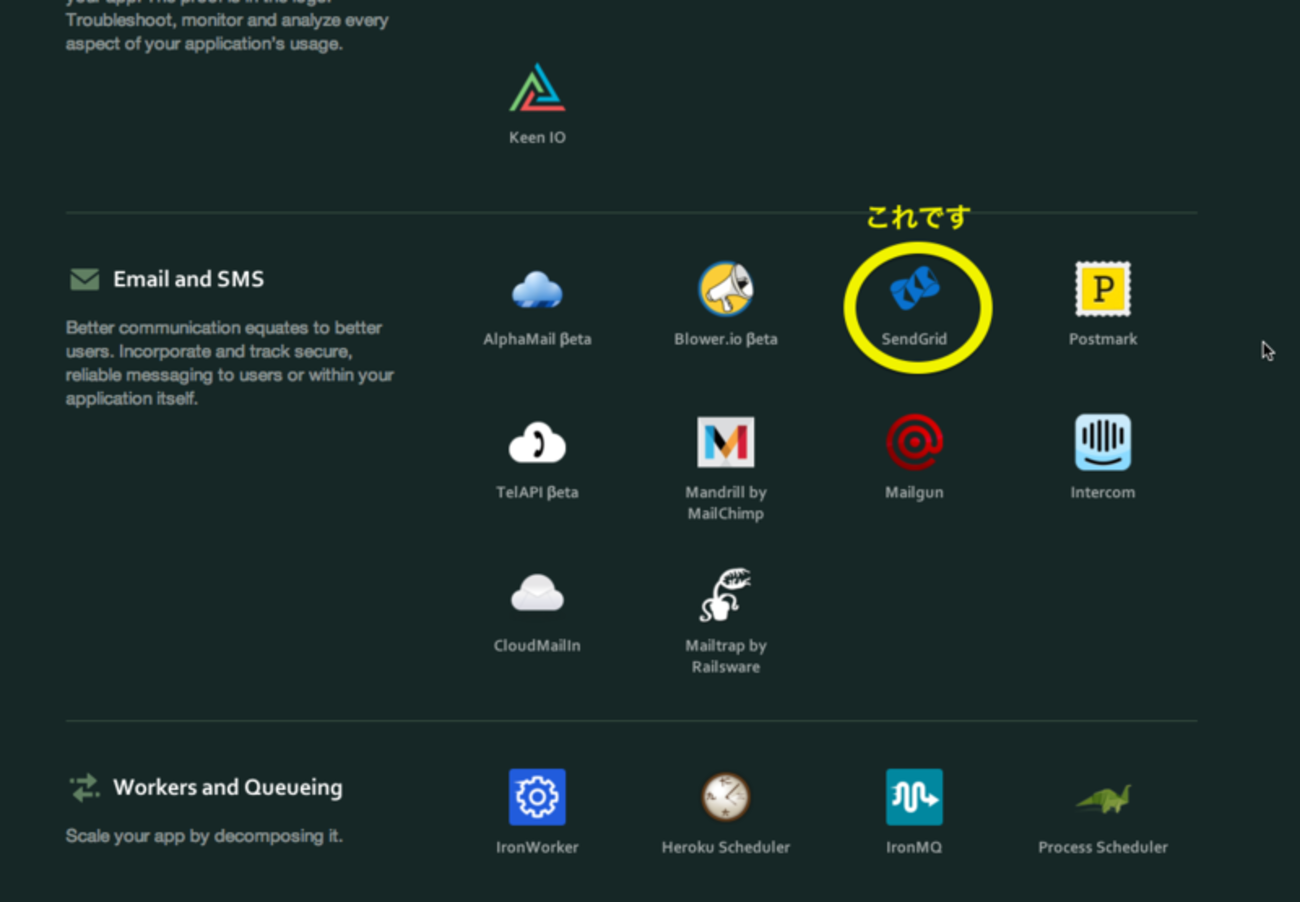Open the Keen IO add-on icon
The image size is (1300, 902).
click(537, 89)
